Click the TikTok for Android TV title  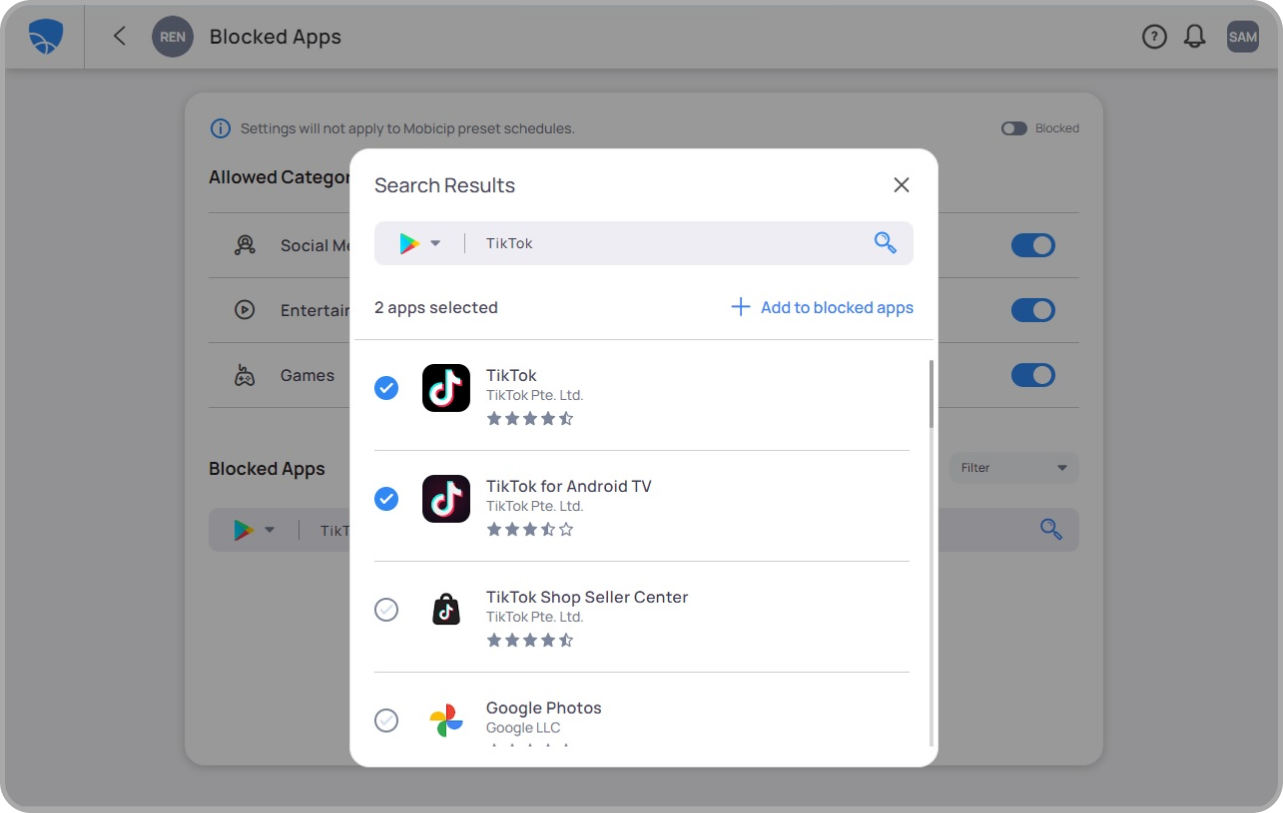point(568,486)
